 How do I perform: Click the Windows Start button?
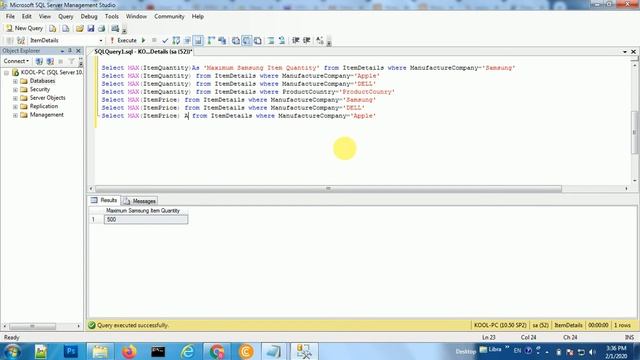tap(12, 351)
